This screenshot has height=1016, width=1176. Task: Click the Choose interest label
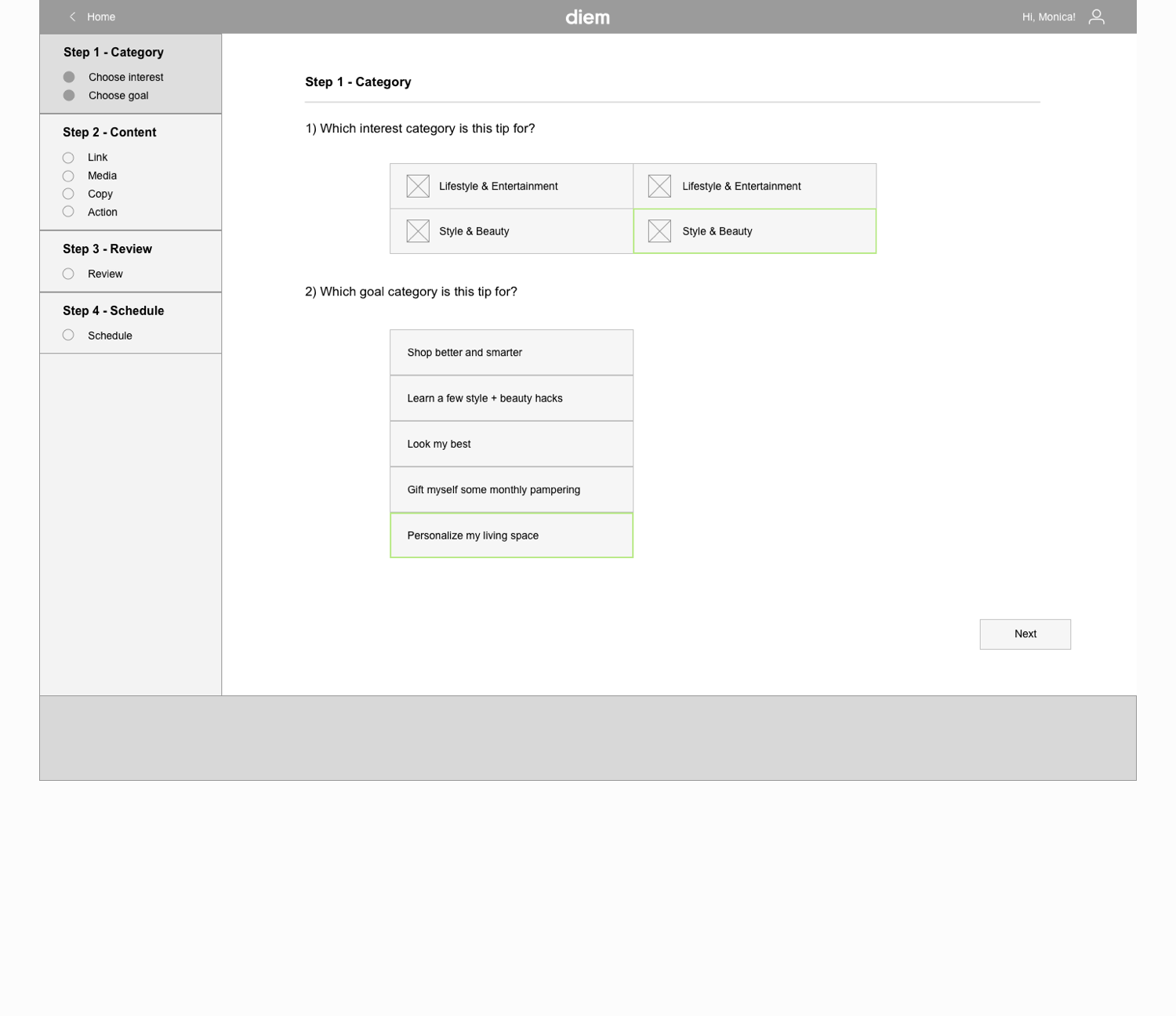tap(126, 77)
